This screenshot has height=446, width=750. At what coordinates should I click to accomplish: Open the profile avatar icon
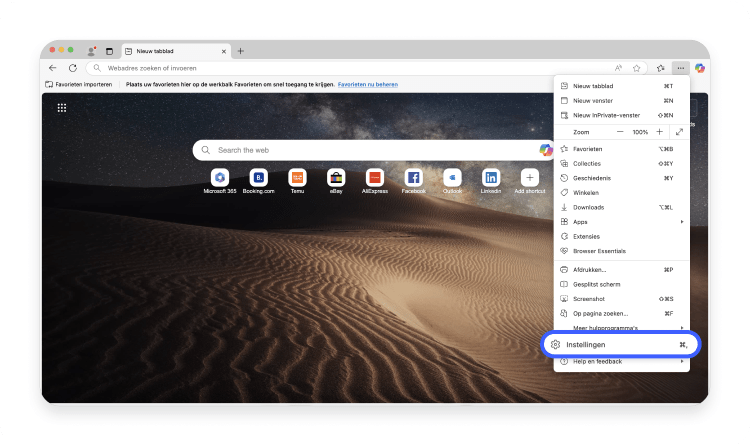91,51
